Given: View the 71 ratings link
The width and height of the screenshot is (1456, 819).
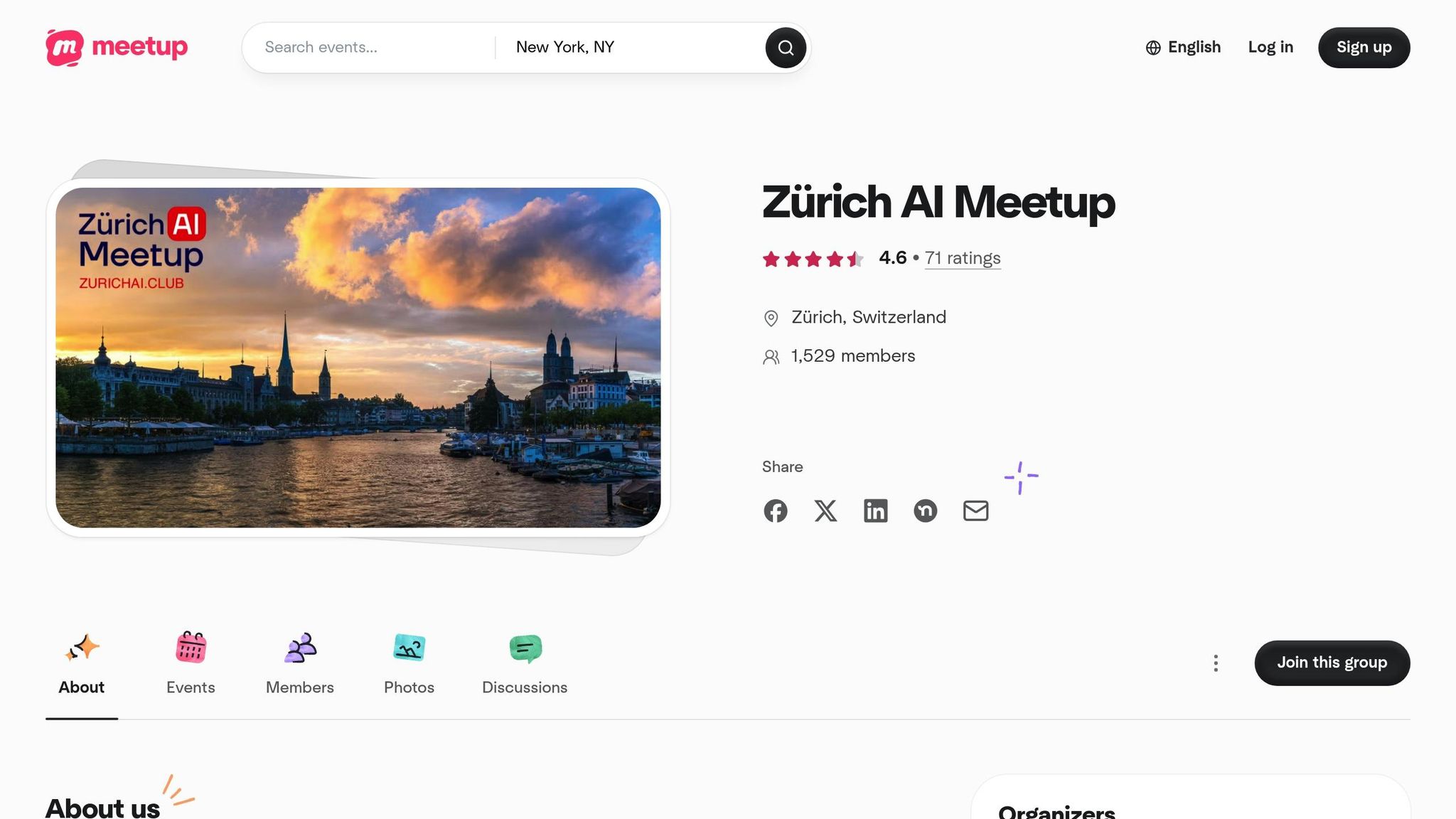Looking at the screenshot, I should 963,258.
